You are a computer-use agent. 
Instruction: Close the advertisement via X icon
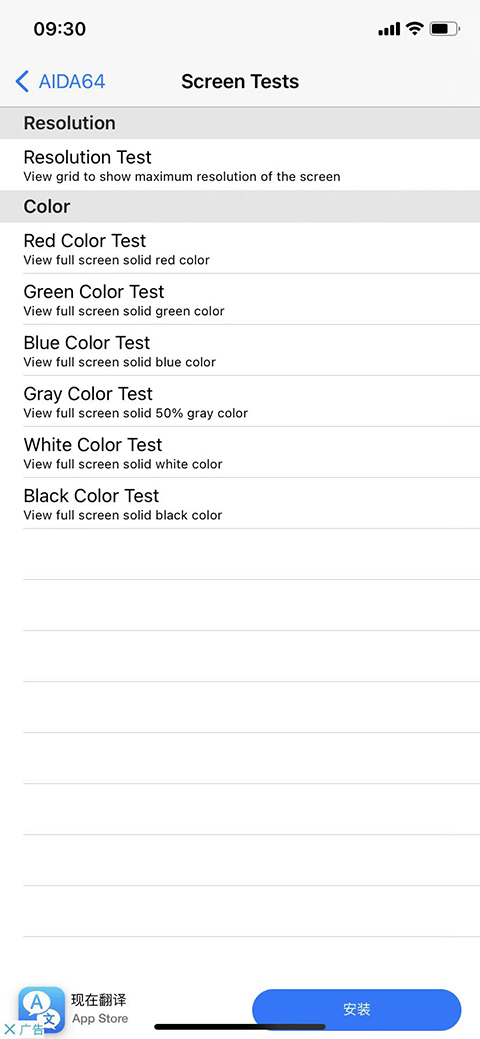coord(9,1030)
